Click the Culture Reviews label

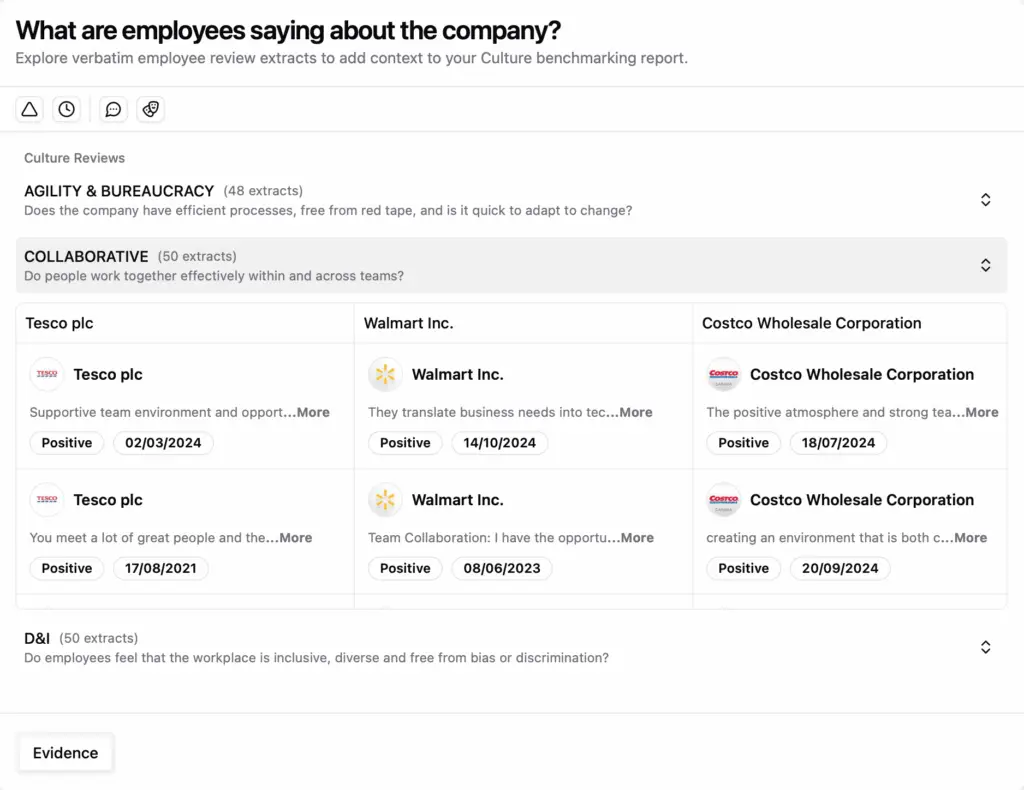pyautogui.click(x=74, y=158)
